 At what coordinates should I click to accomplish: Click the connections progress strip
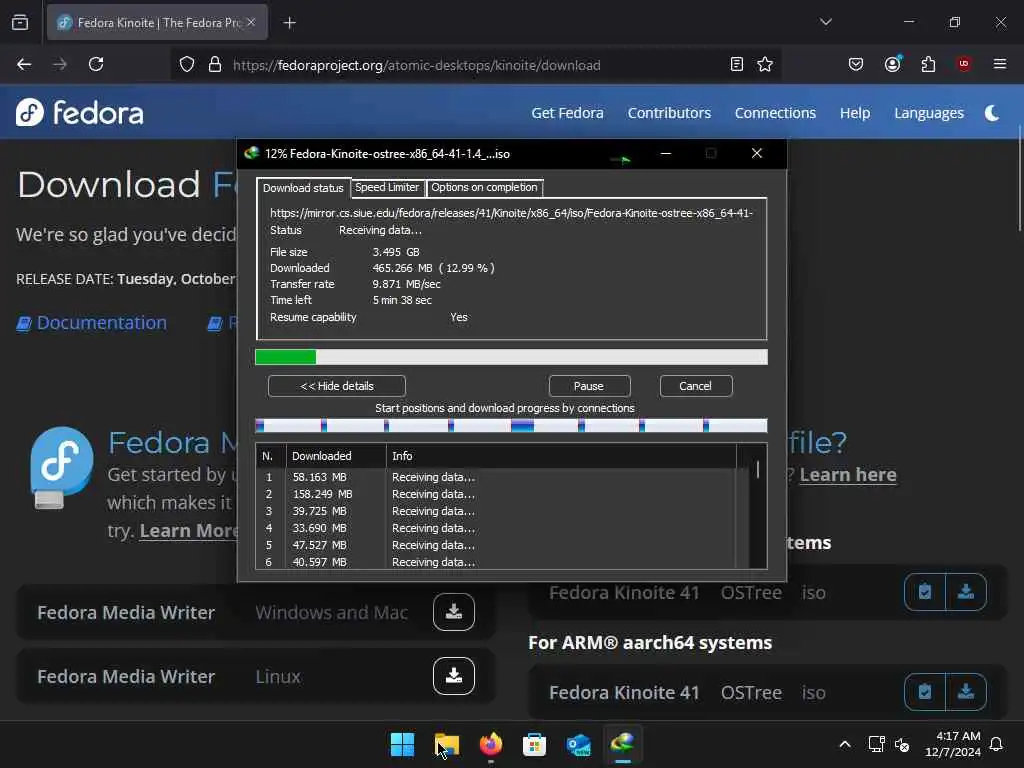pyautogui.click(x=511, y=426)
